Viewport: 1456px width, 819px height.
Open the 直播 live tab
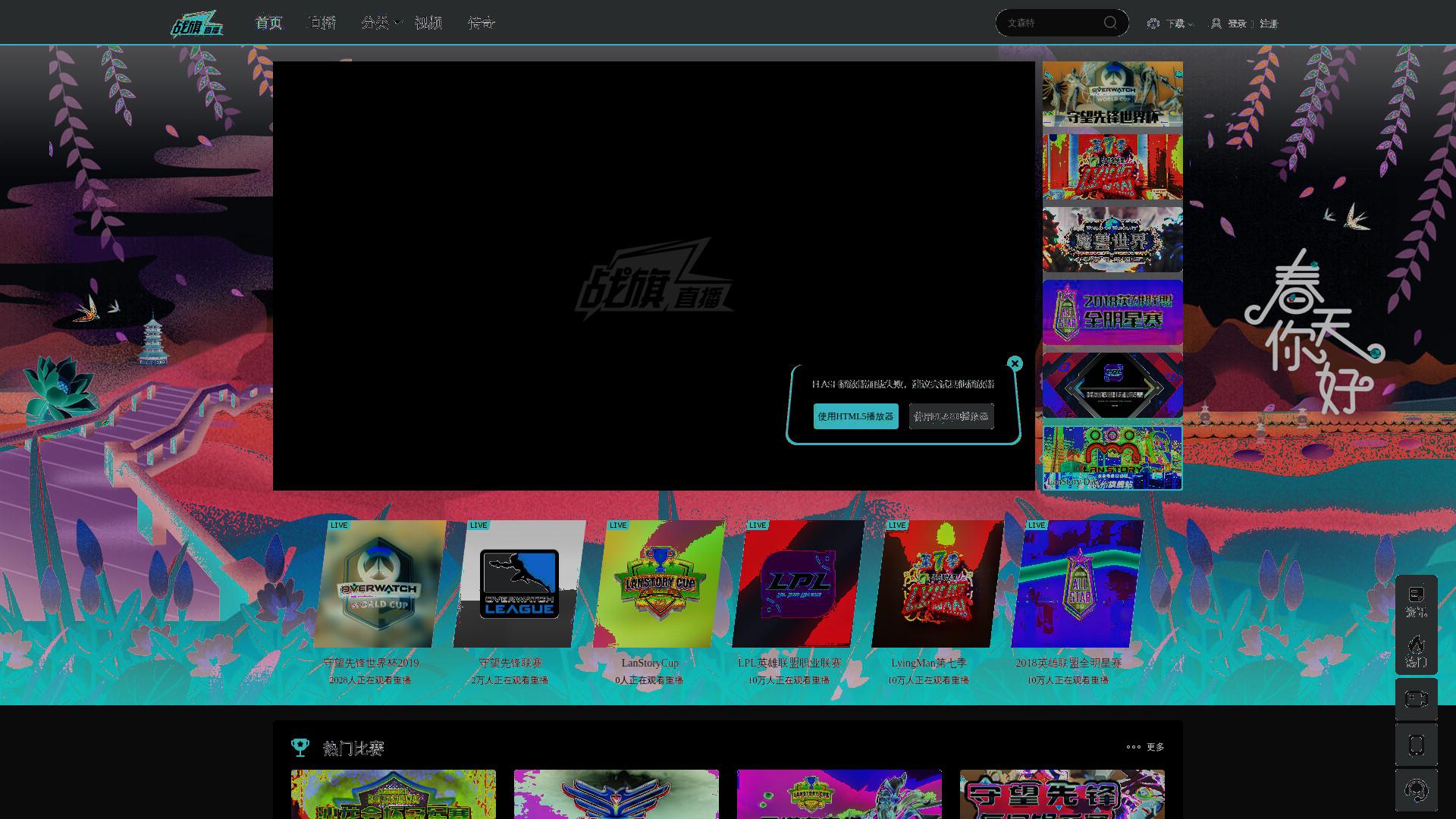(322, 23)
